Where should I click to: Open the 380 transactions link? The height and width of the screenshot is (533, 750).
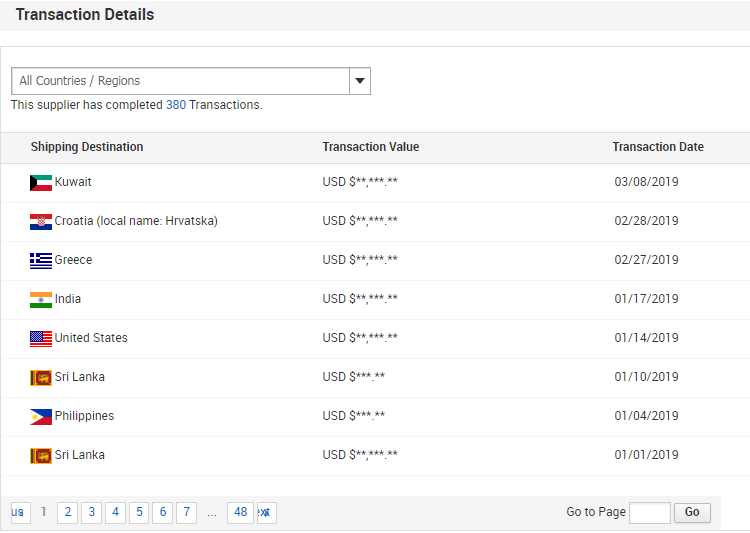(x=175, y=105)
